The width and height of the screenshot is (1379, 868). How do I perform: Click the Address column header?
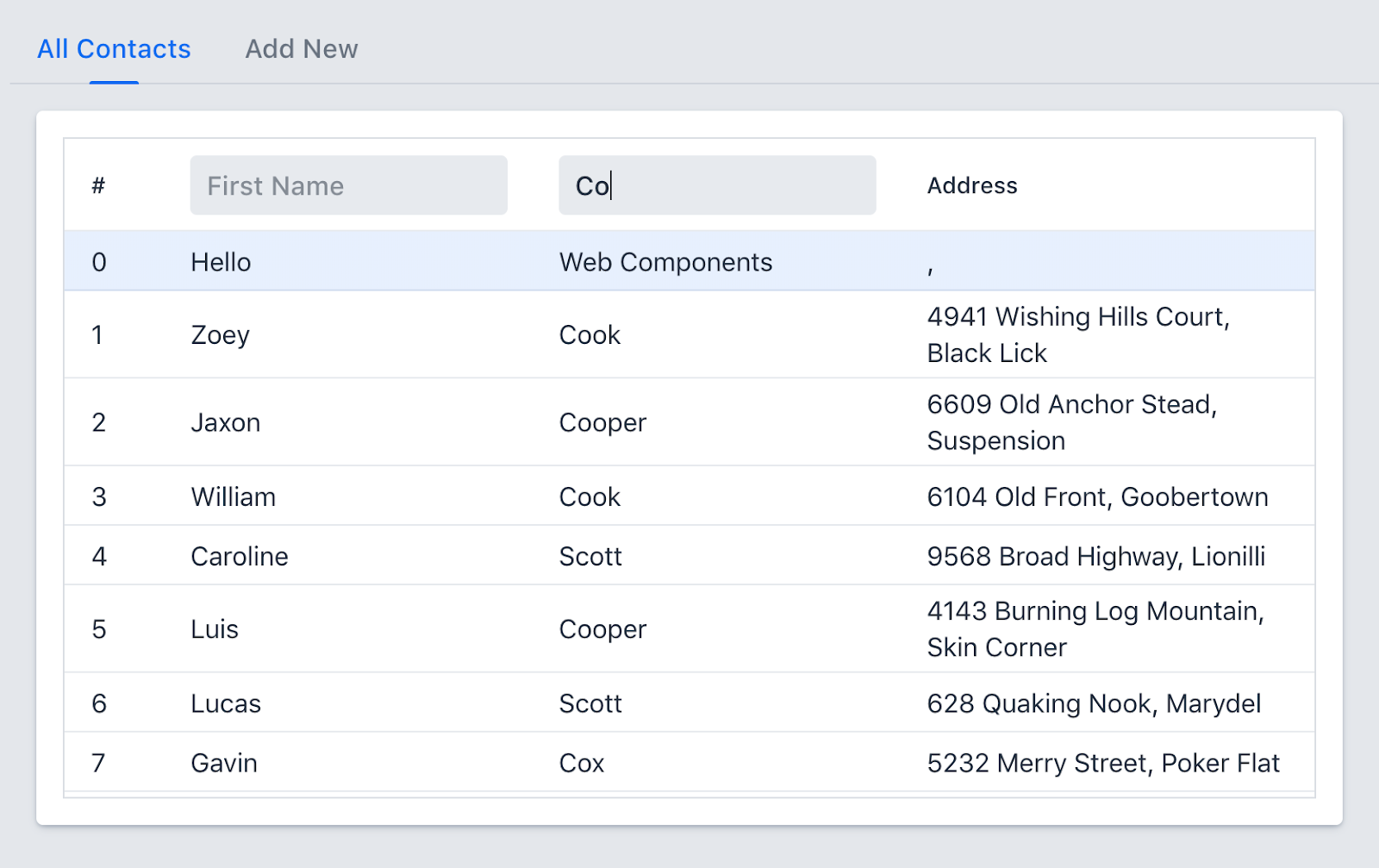972,185
